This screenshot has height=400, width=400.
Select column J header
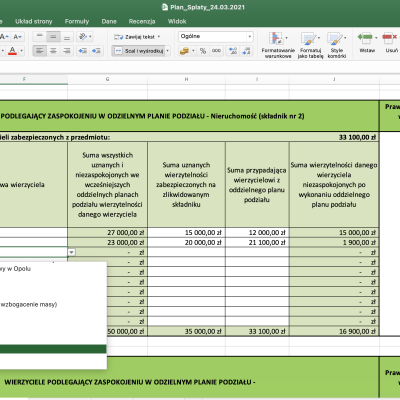334,79
